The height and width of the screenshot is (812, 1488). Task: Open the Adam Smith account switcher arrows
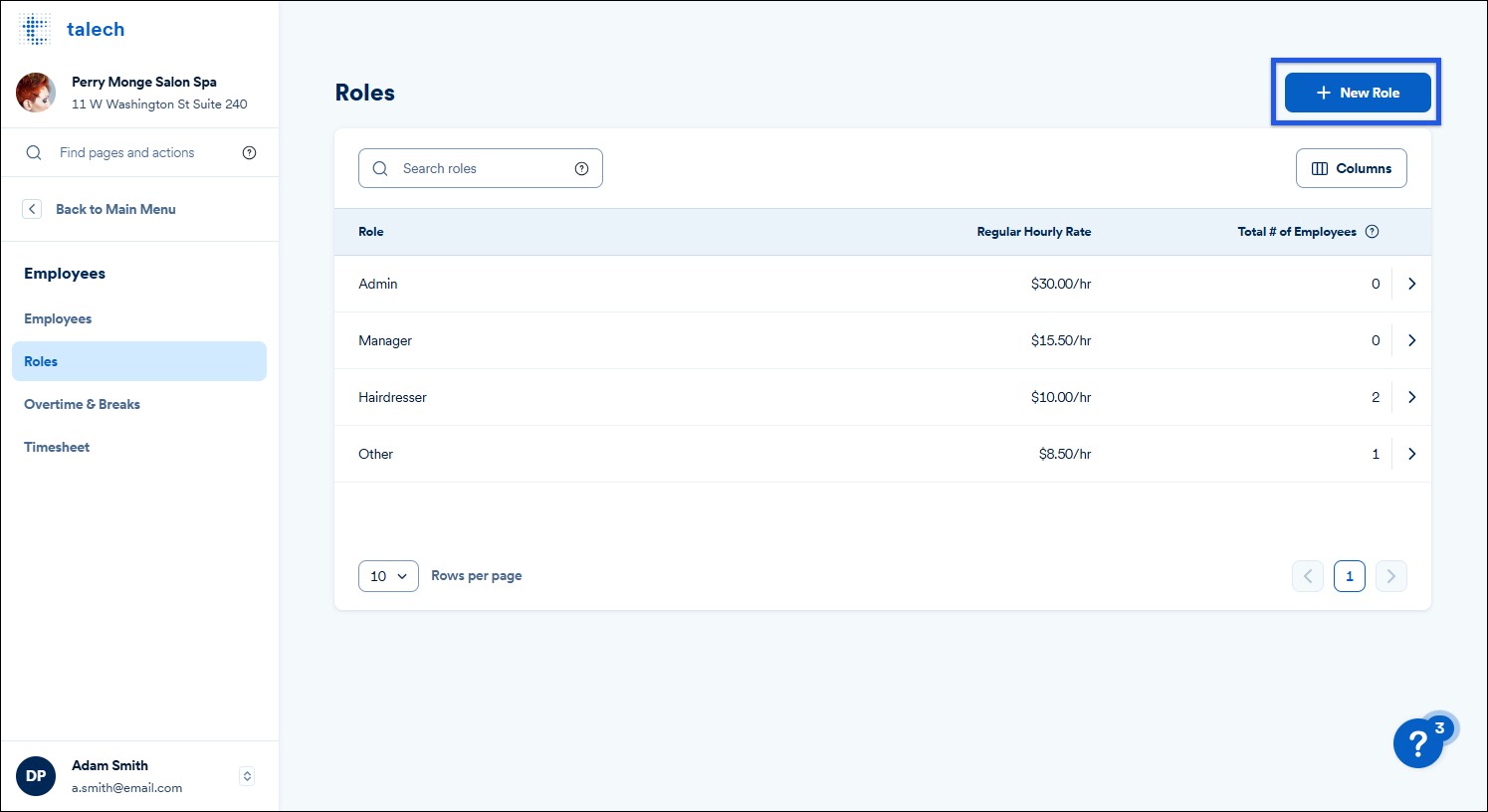tap(246, 775)
